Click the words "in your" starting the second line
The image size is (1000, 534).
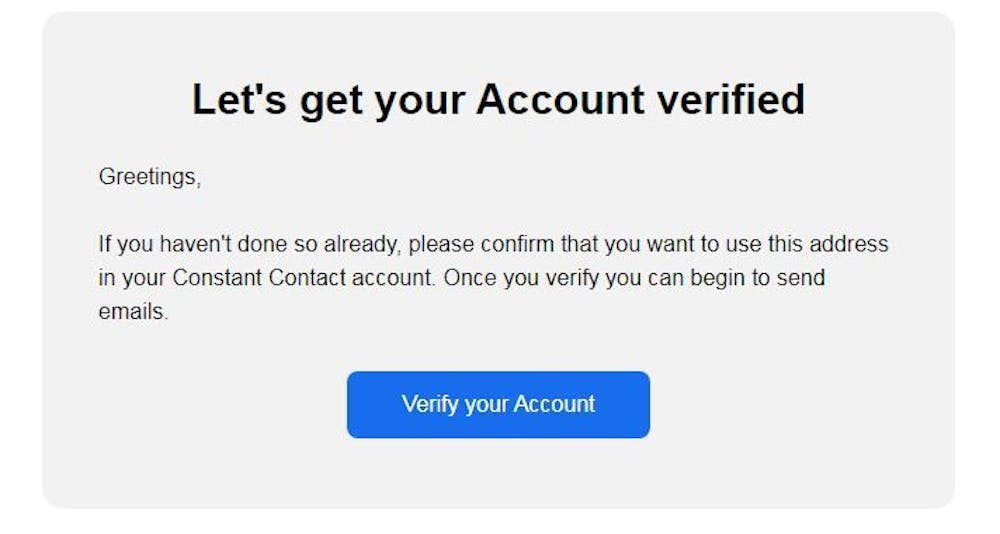tap(131, 278)
